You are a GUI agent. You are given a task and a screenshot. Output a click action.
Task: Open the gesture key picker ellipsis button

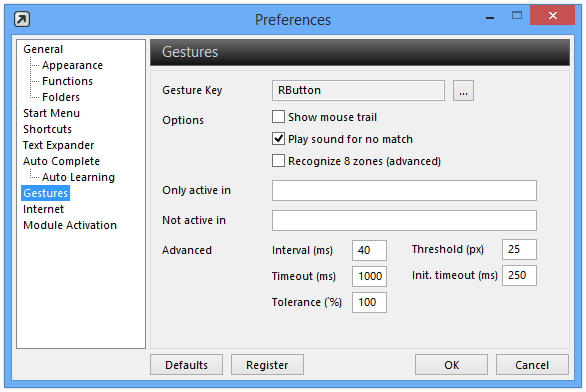tap(463, 90)
